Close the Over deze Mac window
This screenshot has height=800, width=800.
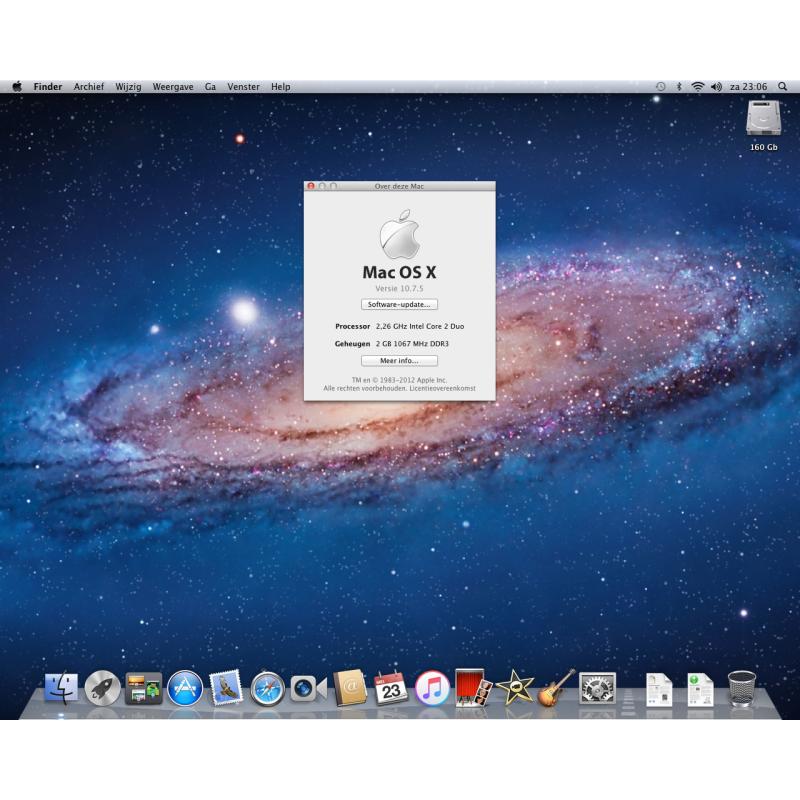click(x=311, y=186)
